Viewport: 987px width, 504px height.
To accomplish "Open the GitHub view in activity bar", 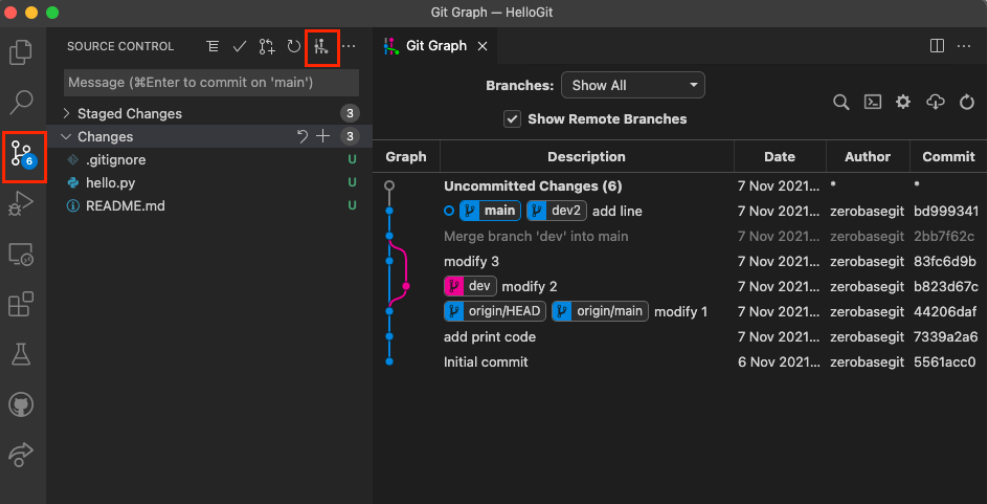I will (22, 405).
